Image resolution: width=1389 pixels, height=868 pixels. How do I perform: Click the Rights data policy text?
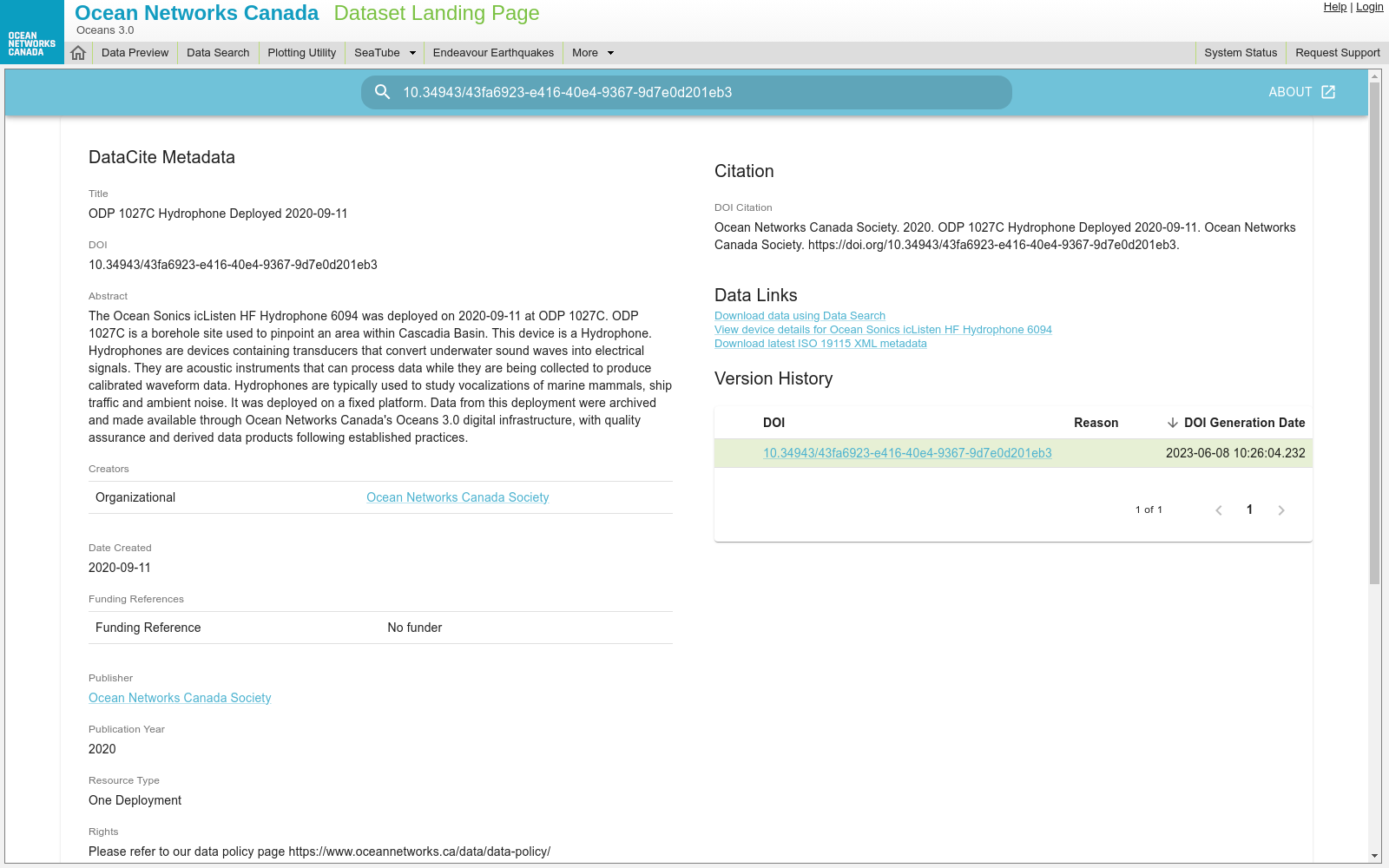(x=319, y=852)
